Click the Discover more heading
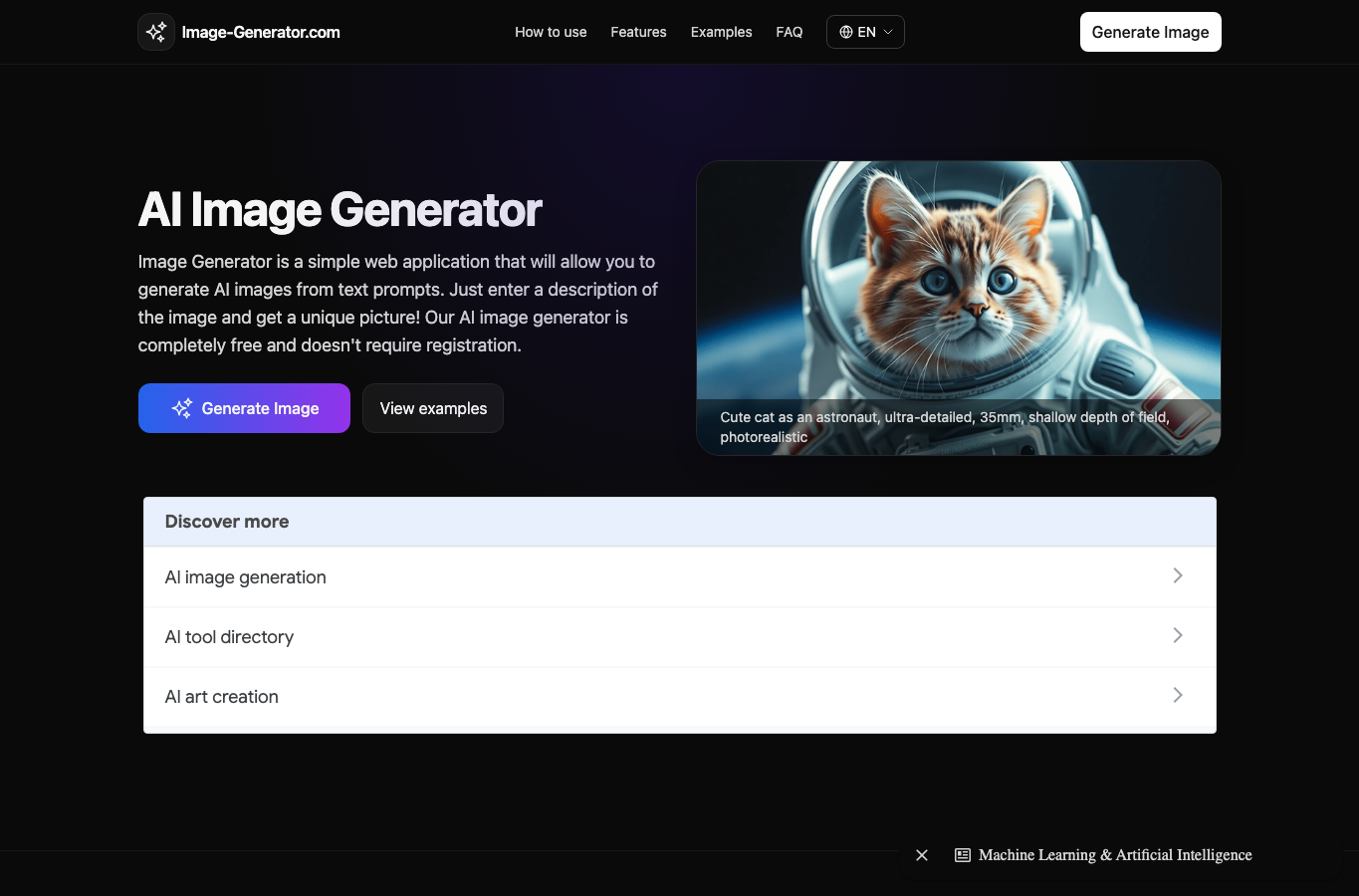 click(227, 522)
